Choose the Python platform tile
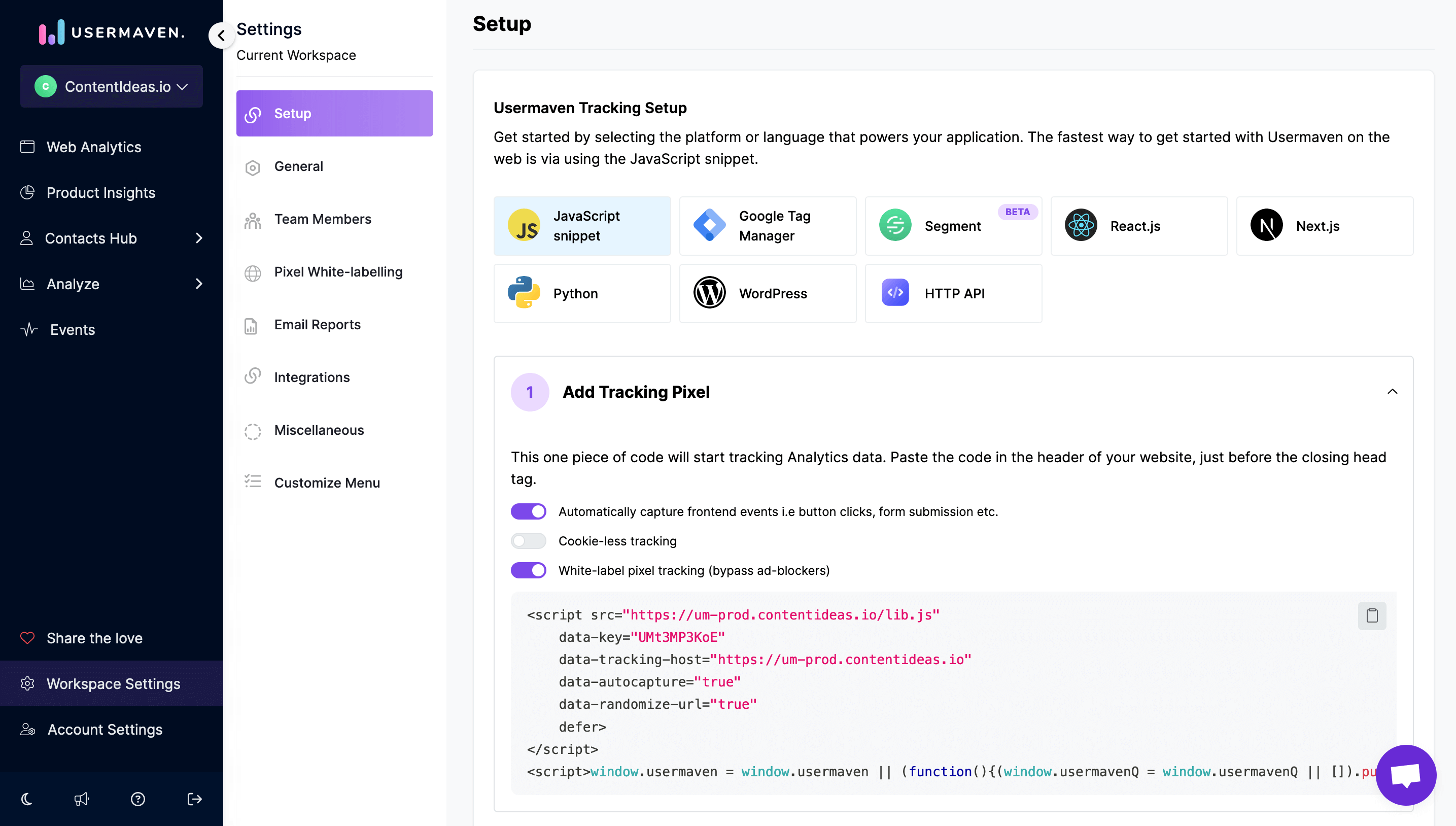The height and width of the screenshot is (826, 1456). click(582, 293)
